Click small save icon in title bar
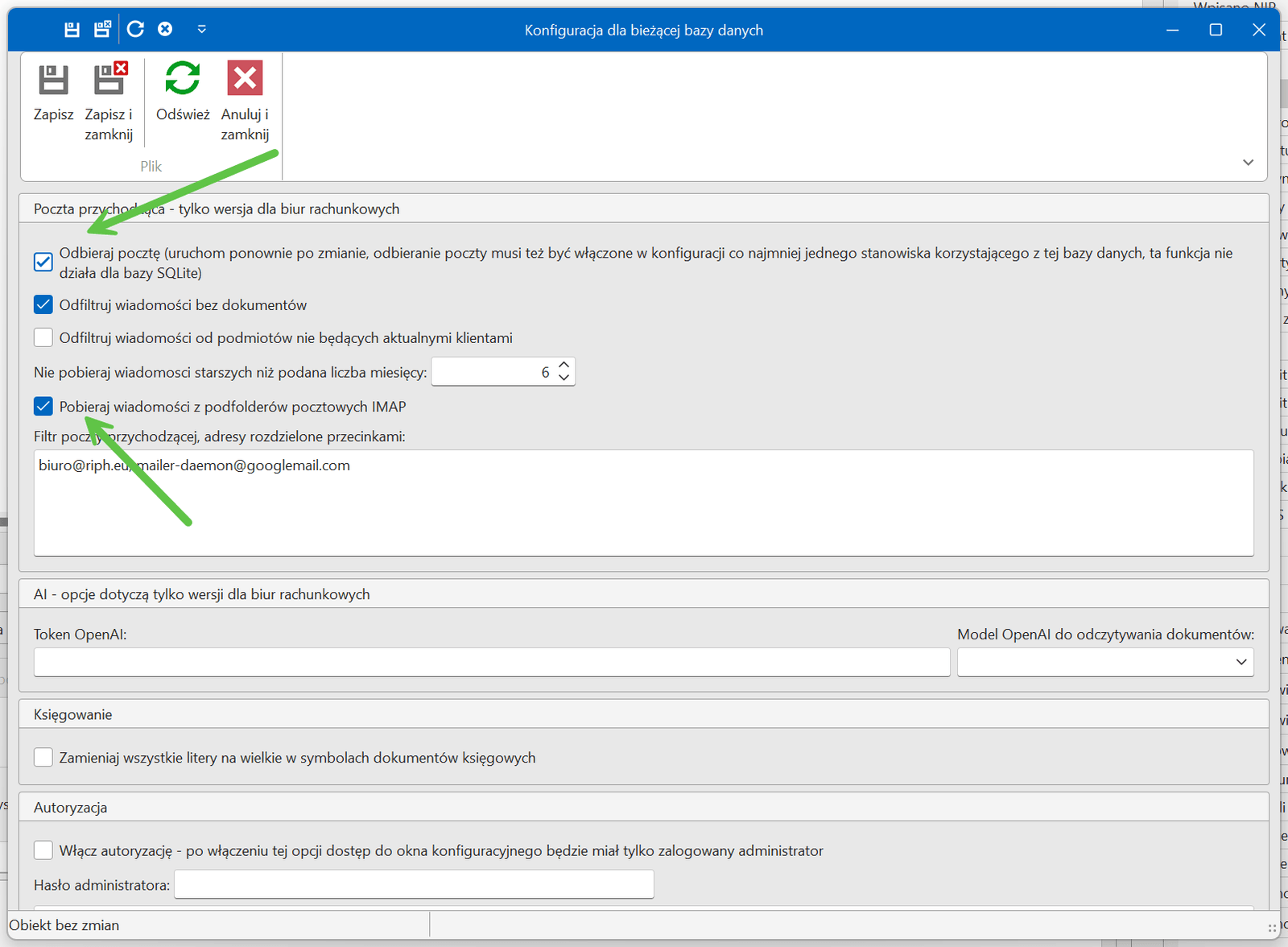Viewport: 1288px width, 947px height. click(x=72, y=30)
